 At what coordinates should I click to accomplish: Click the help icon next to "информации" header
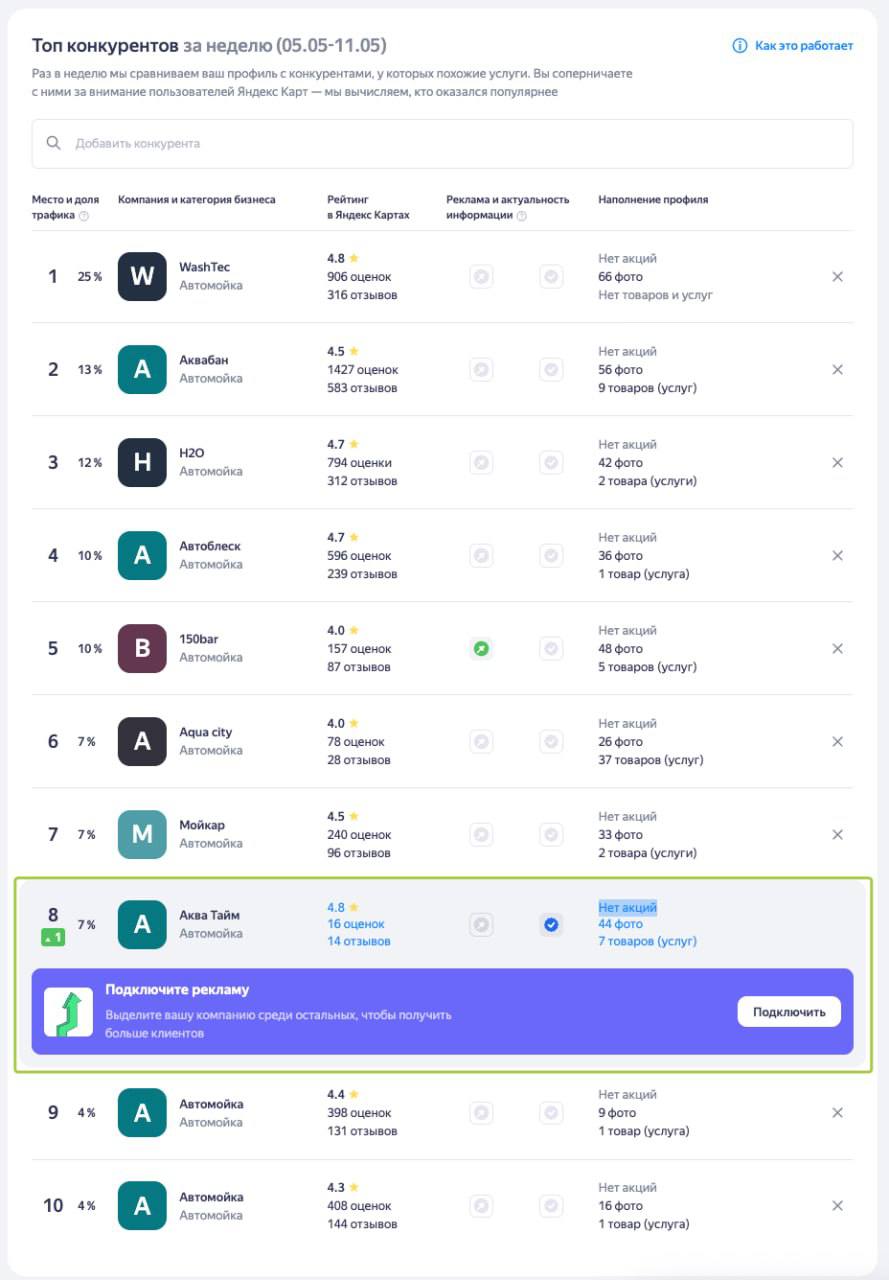[x=522, y=216]
